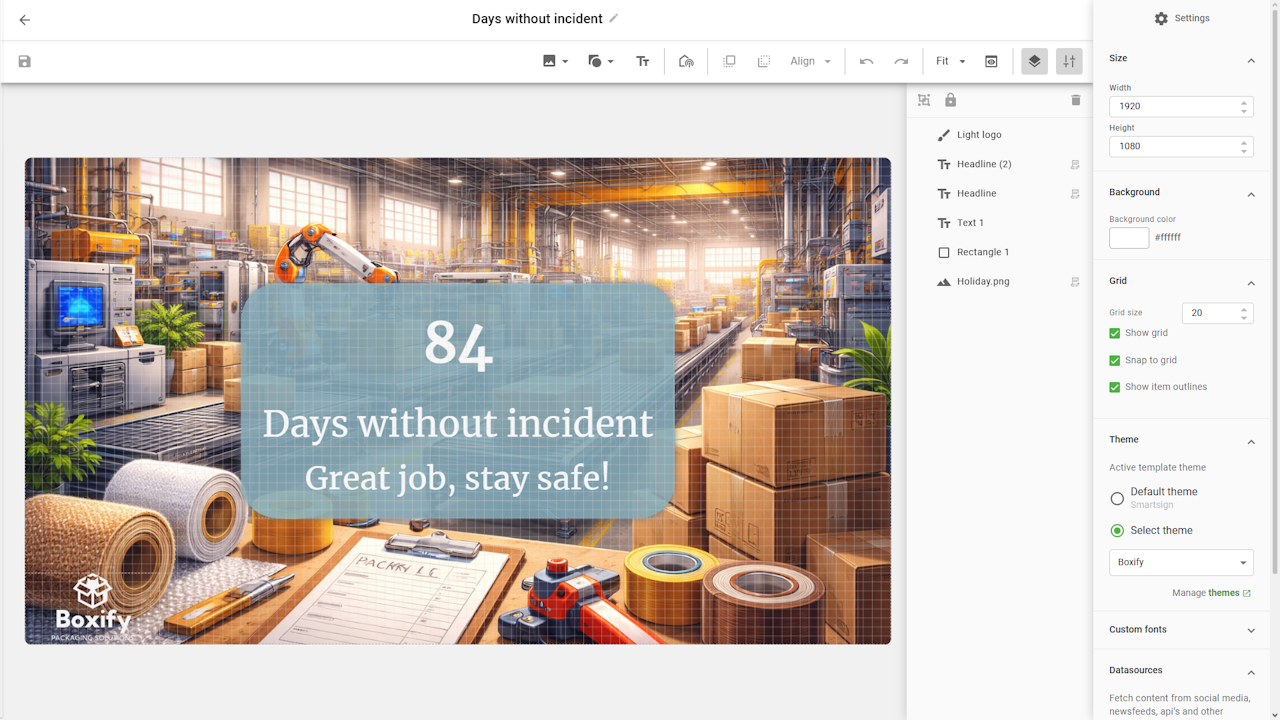Click the pencil icon to rename the template
This screenshot has width=1280, height=720.
pos(614,18)
